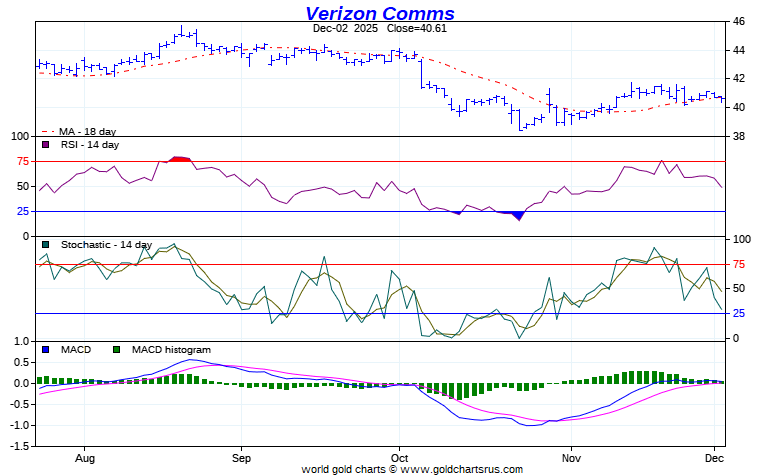Click the "-1.5" MACD axis label

(20, 446)
